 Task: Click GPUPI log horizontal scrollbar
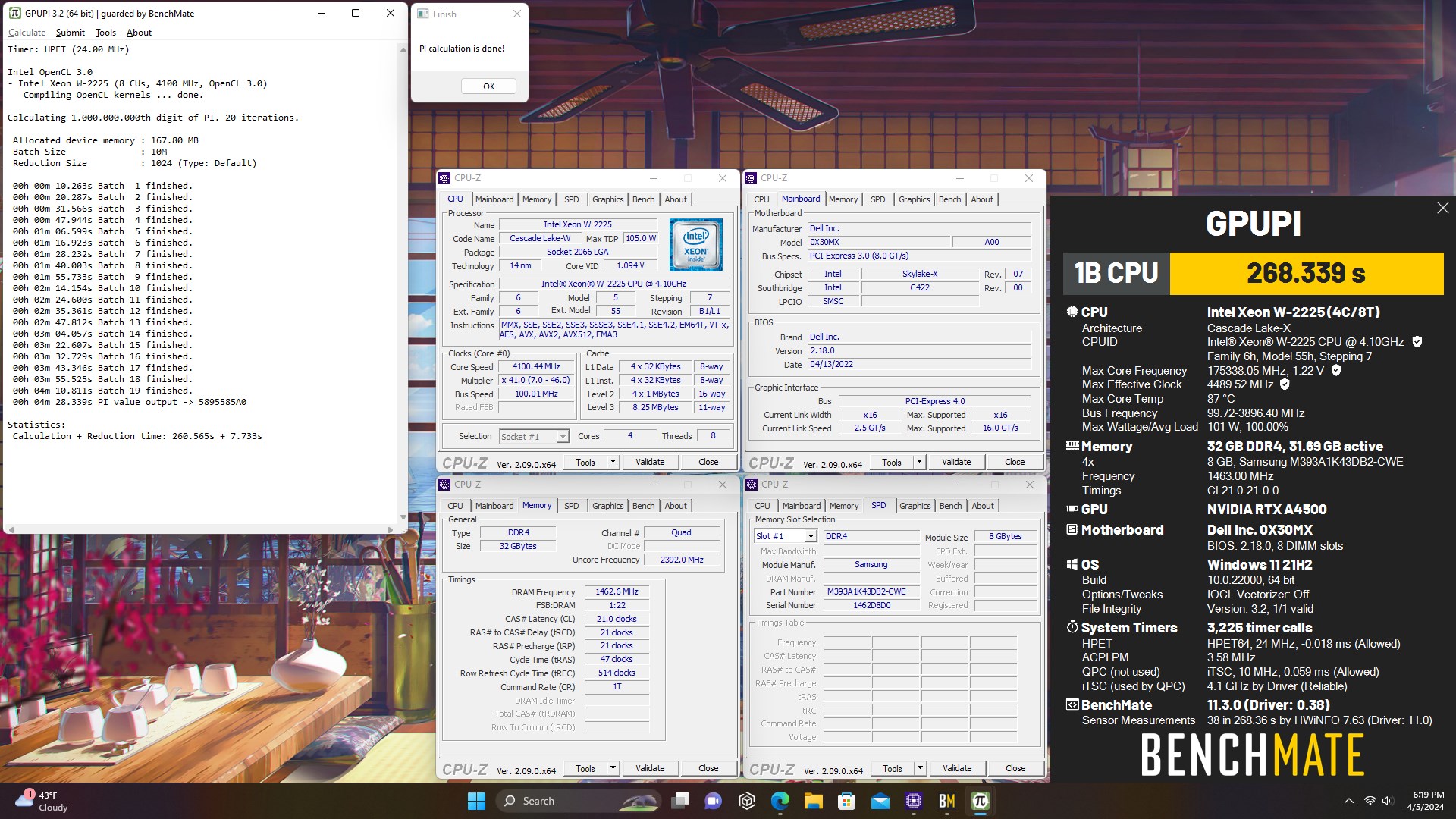click(x=200, y=529)
